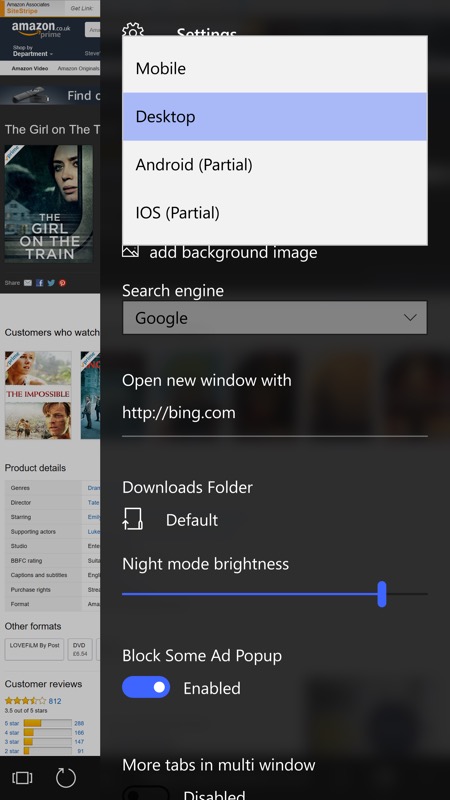Open the Google search engine dropdown
This screenshot has width=450, height=800.
click(274, 317)
